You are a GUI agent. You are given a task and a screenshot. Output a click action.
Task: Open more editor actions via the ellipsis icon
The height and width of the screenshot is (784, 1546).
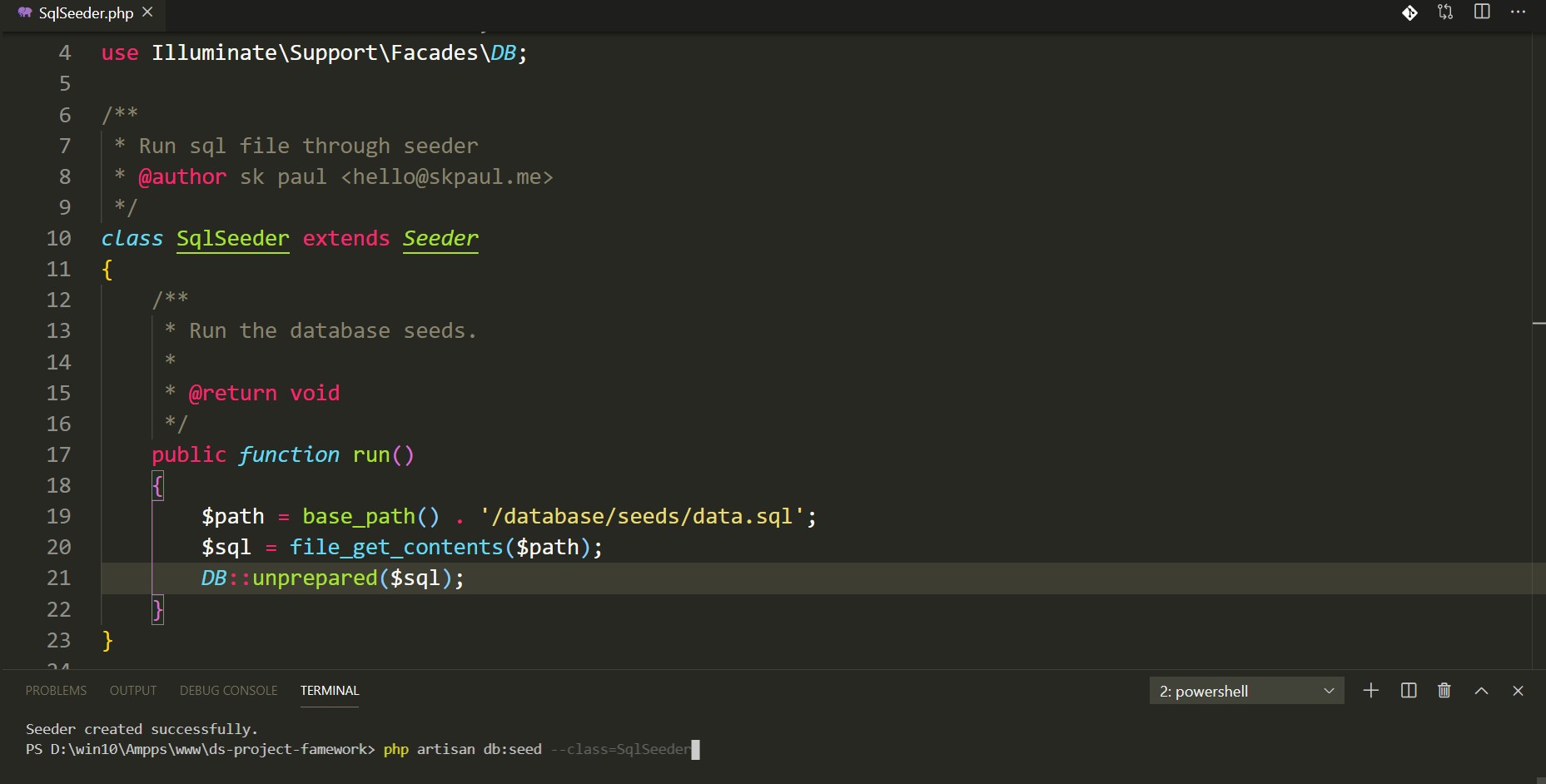[1519, 12]
